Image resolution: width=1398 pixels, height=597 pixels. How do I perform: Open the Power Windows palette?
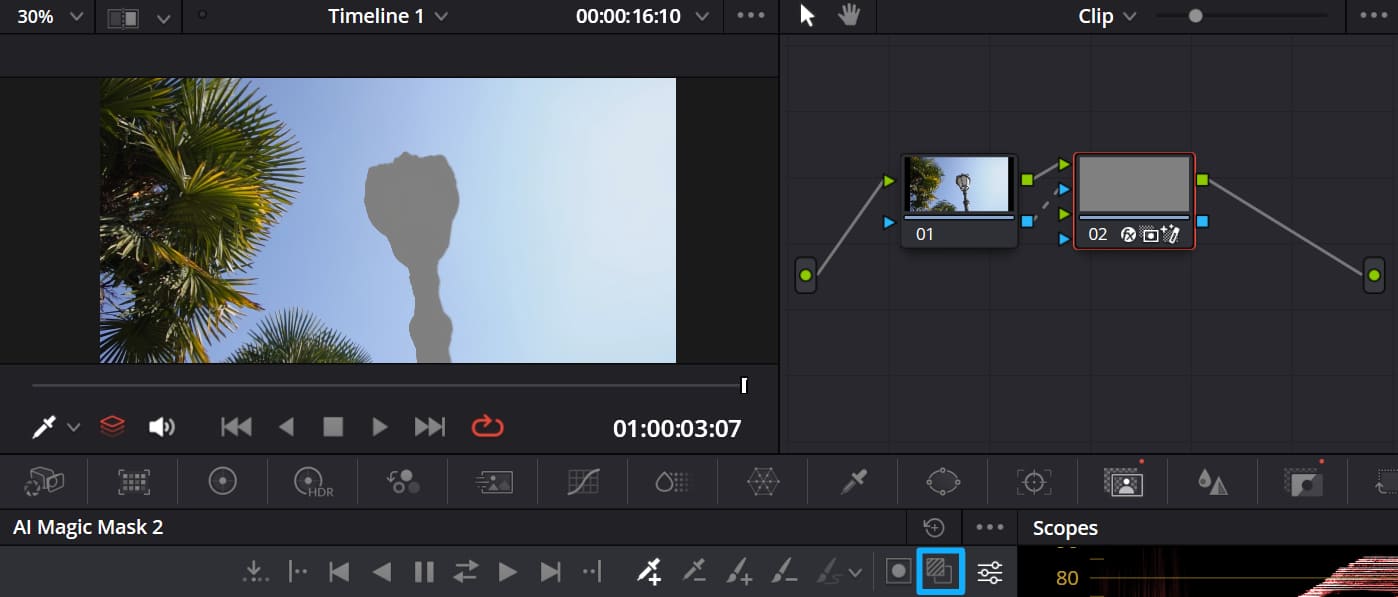click(942, 481)
